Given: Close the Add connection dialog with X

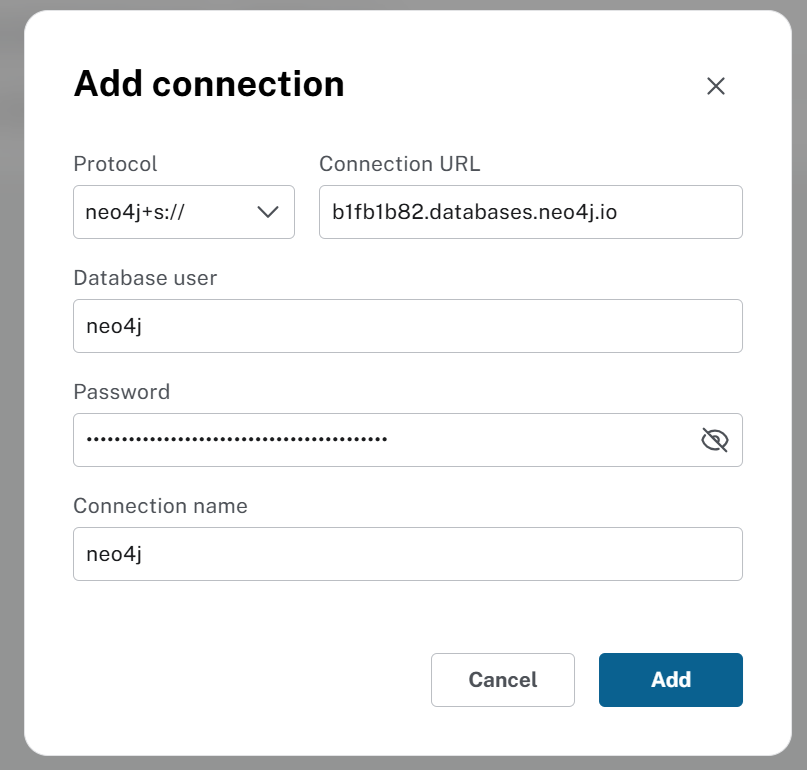Looking at the screenshot, I should tap(715, 86).
